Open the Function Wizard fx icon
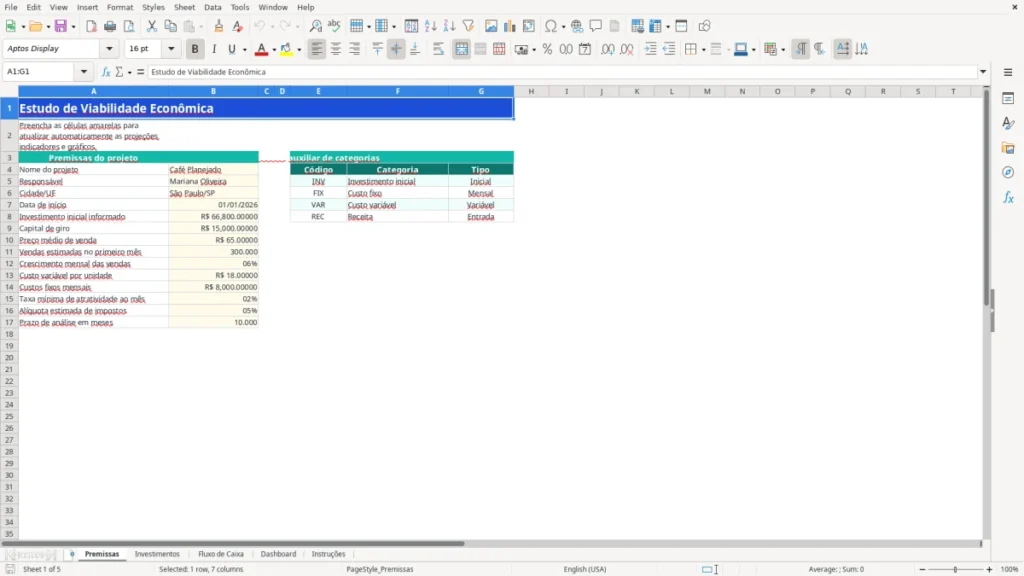 pyautogui.click(x=106, y=72)
